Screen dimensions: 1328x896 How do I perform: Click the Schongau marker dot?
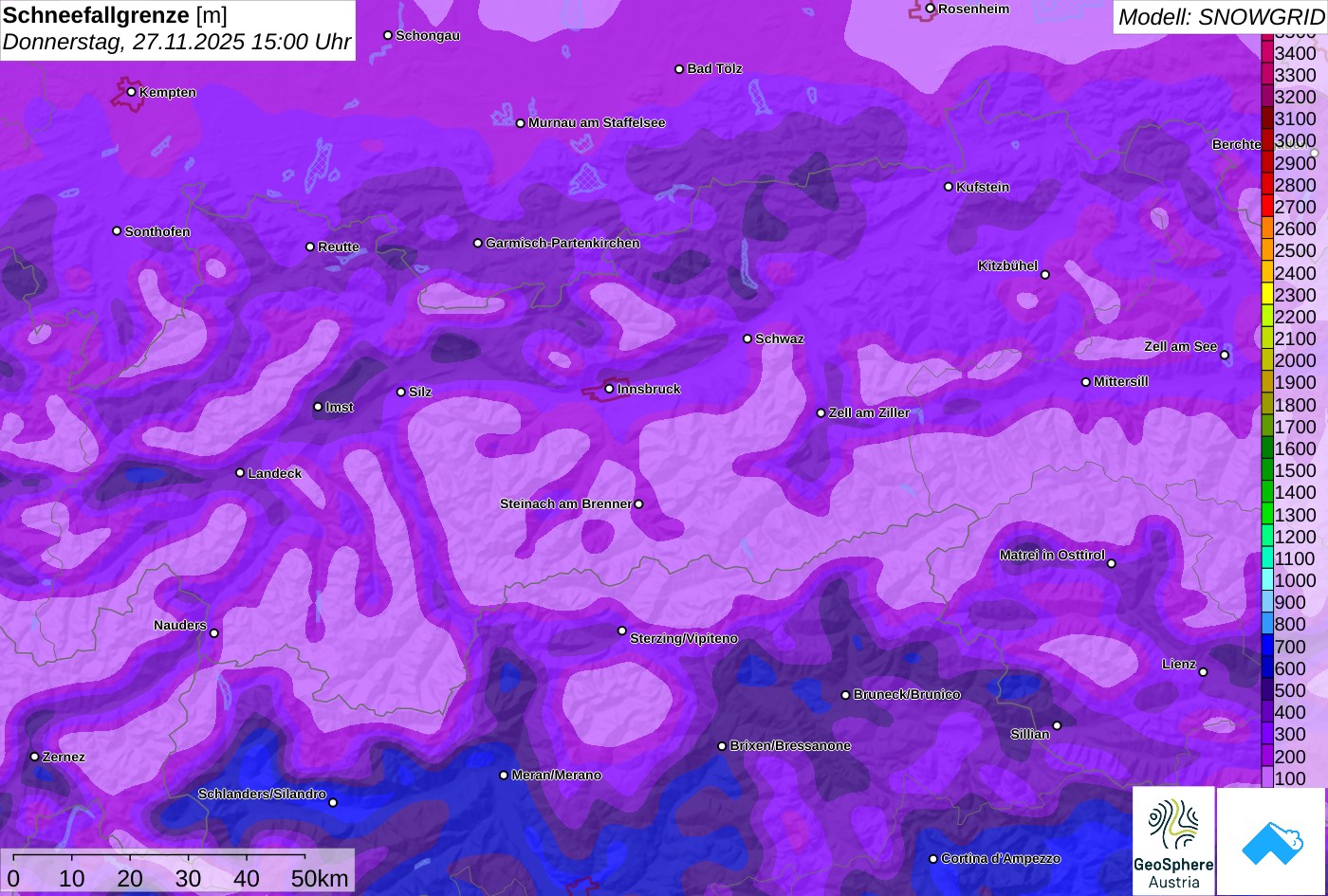[x=387, y=35]
